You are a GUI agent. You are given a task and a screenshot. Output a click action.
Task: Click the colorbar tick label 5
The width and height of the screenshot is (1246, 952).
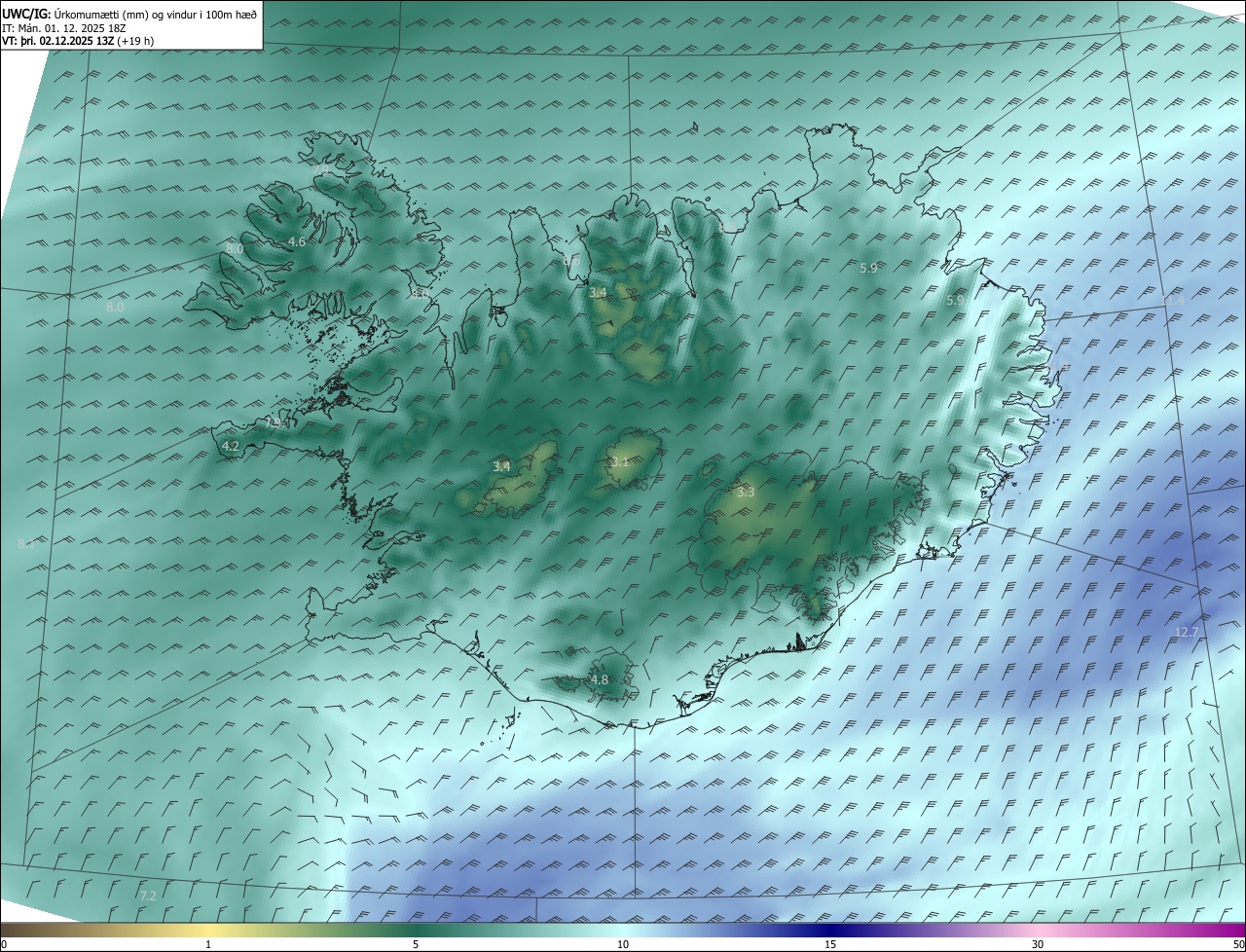click(416, 944)
